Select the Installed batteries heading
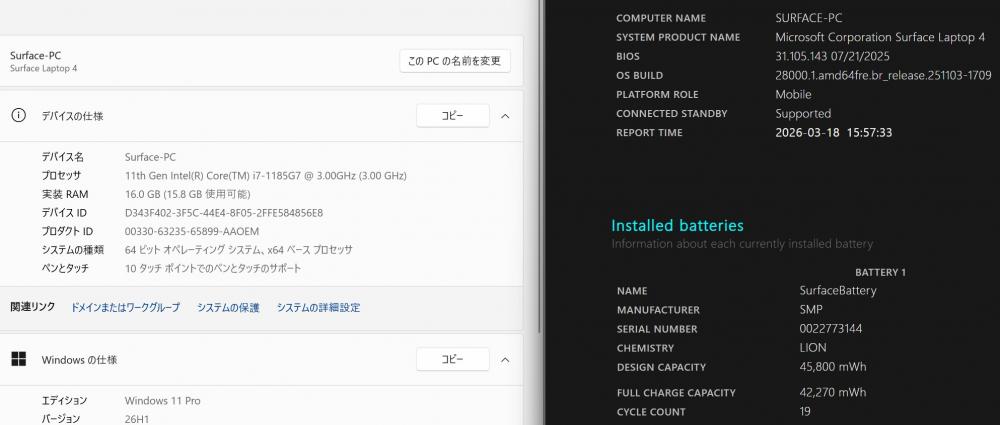1000x425 pixels. 677,225
